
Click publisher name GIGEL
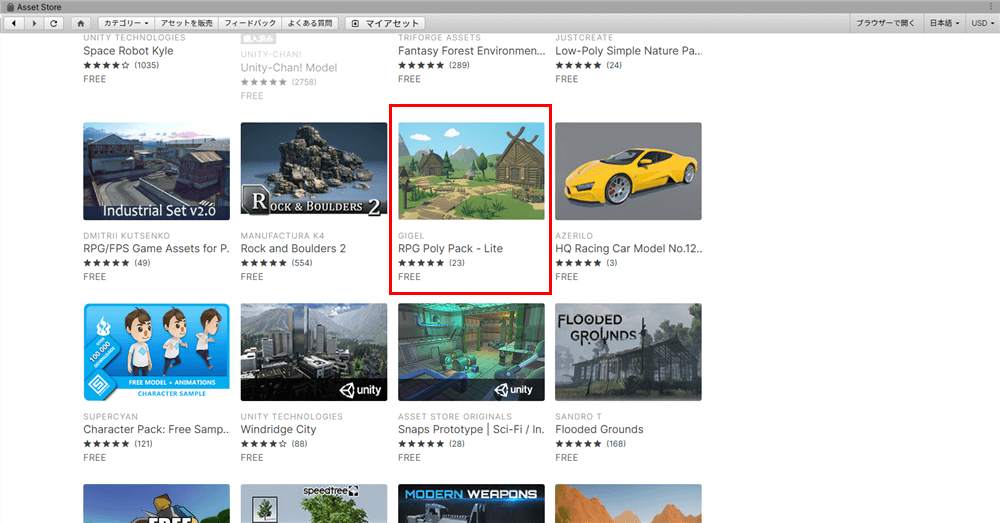[x=411, y=236]
